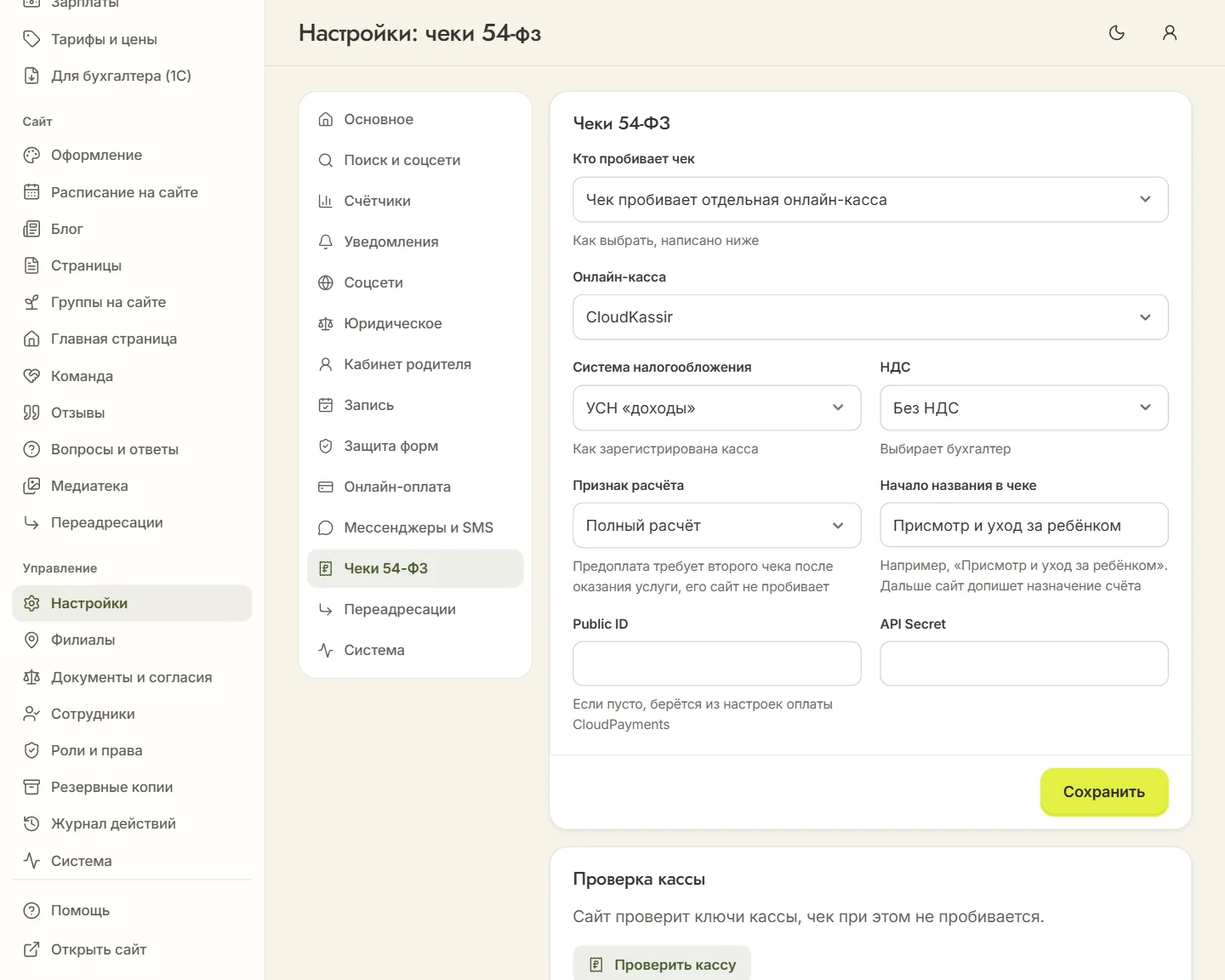Open Признак расчёта dropdown
This screenshot has height=980, width=1225.
coord(717,526)
